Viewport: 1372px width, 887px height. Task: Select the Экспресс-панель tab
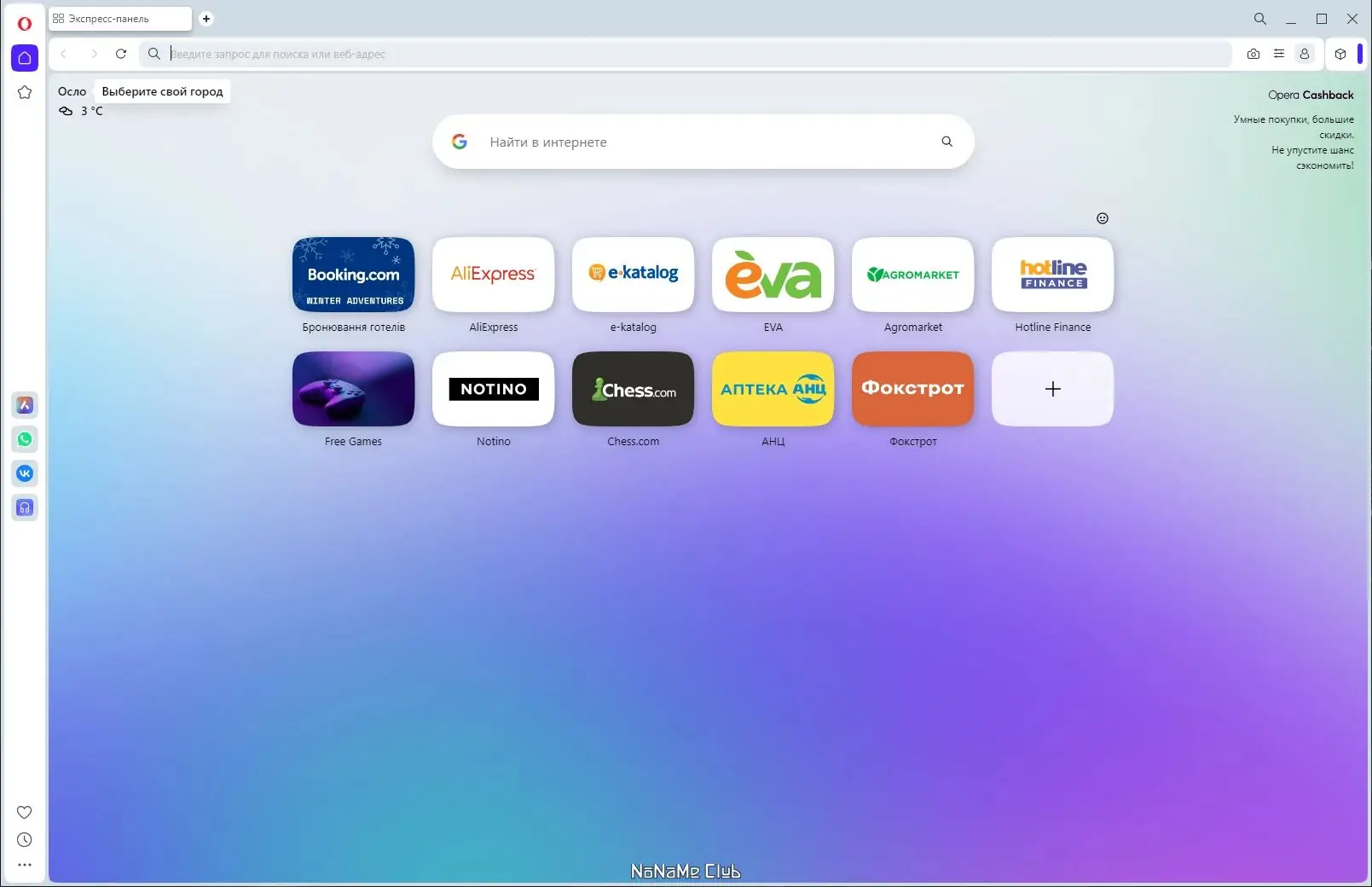click(120, 19)
